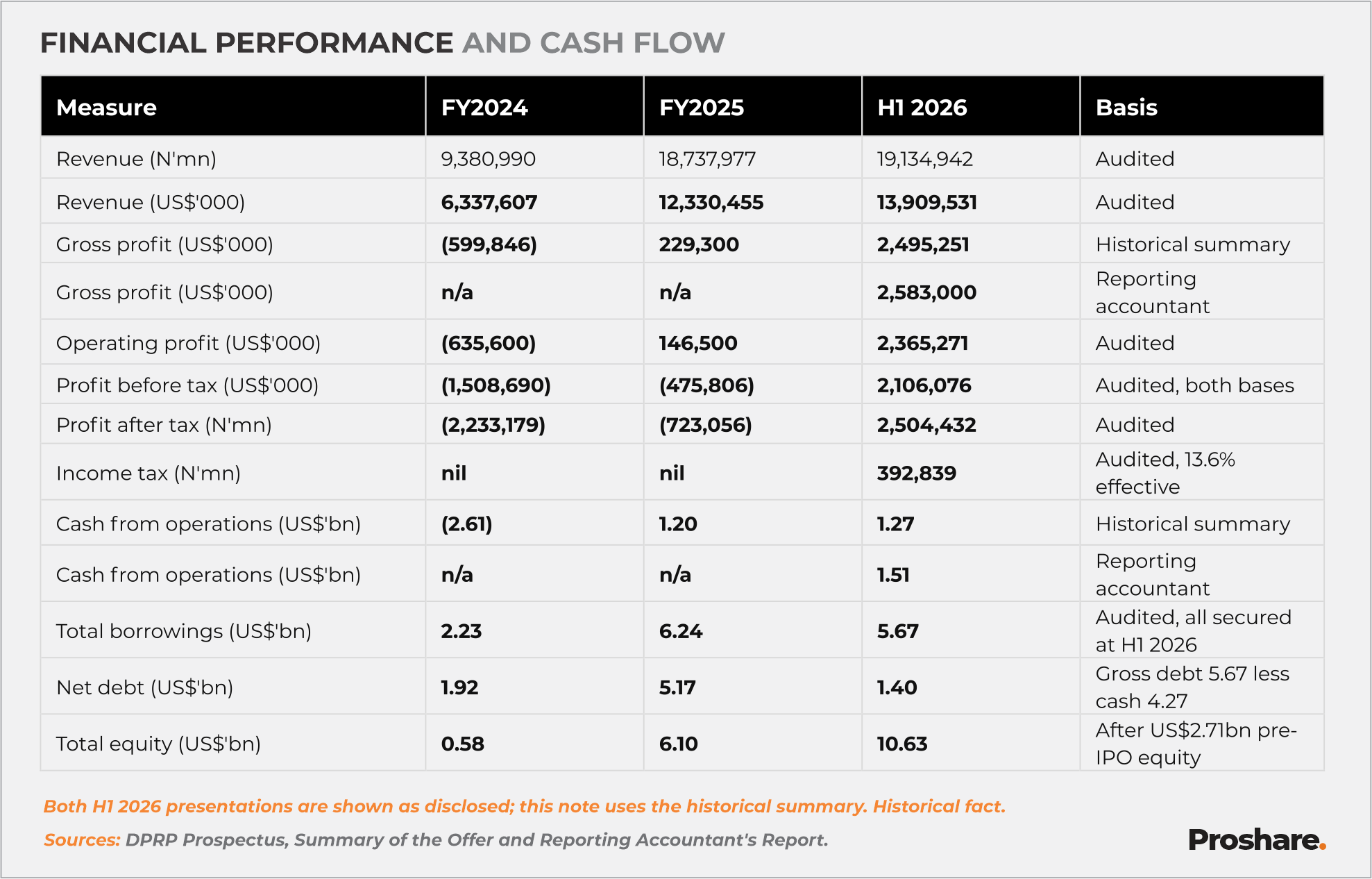1372x879 pixels.
Task: Click the Financial Performance and Cash Flow title
Action: [x=382, y=42]
